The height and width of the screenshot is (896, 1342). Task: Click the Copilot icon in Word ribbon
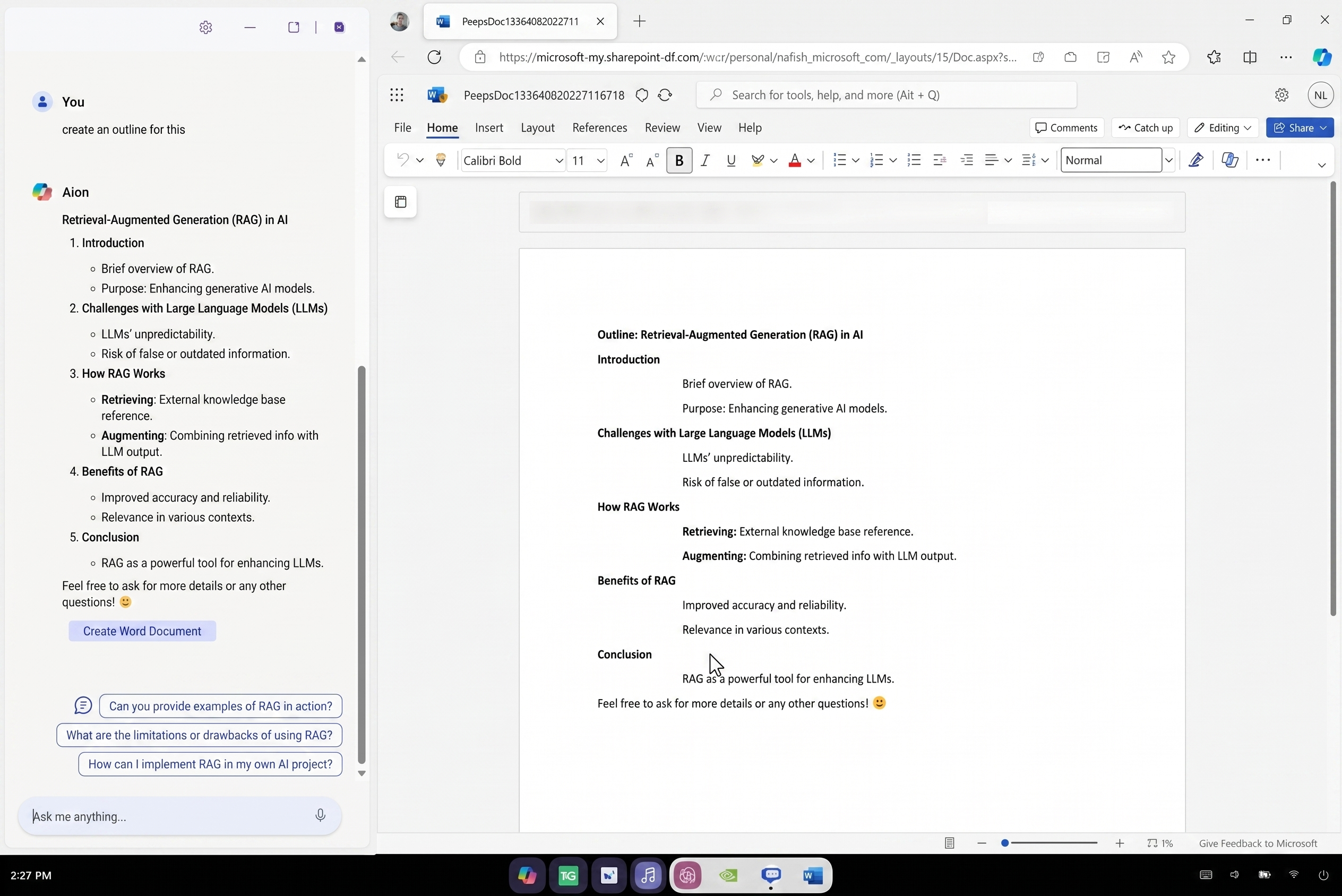[x=1230, y=160]
